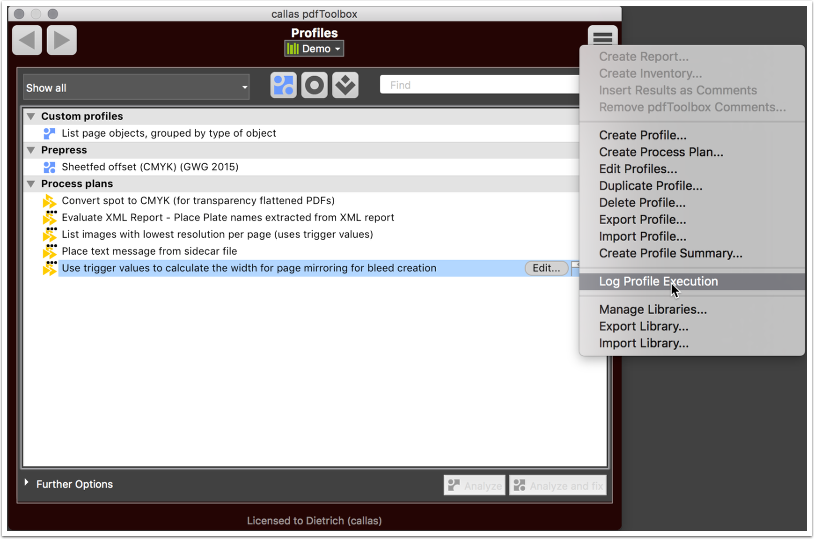
Task: Choose Delete Profile... from the menu
Action: click(642, 203)
